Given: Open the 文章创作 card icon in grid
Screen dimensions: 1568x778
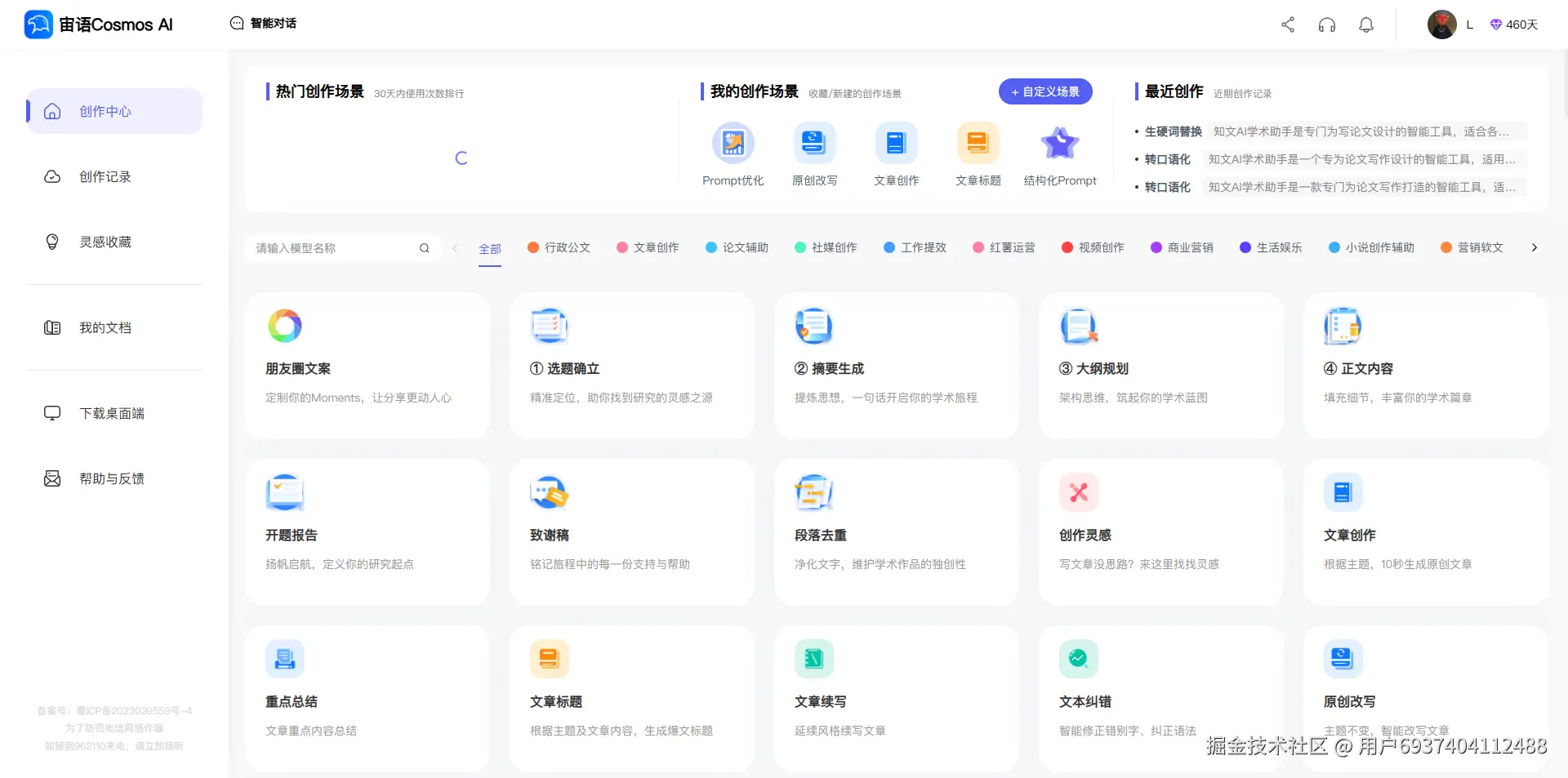Looking at the screenshot, I should coord(1343,492).
